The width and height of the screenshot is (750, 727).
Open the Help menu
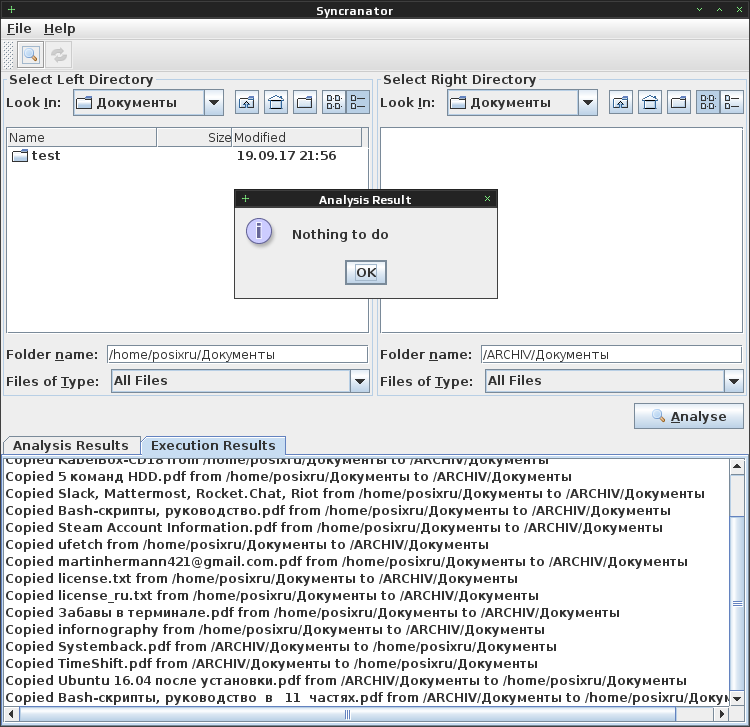(59, 29)
